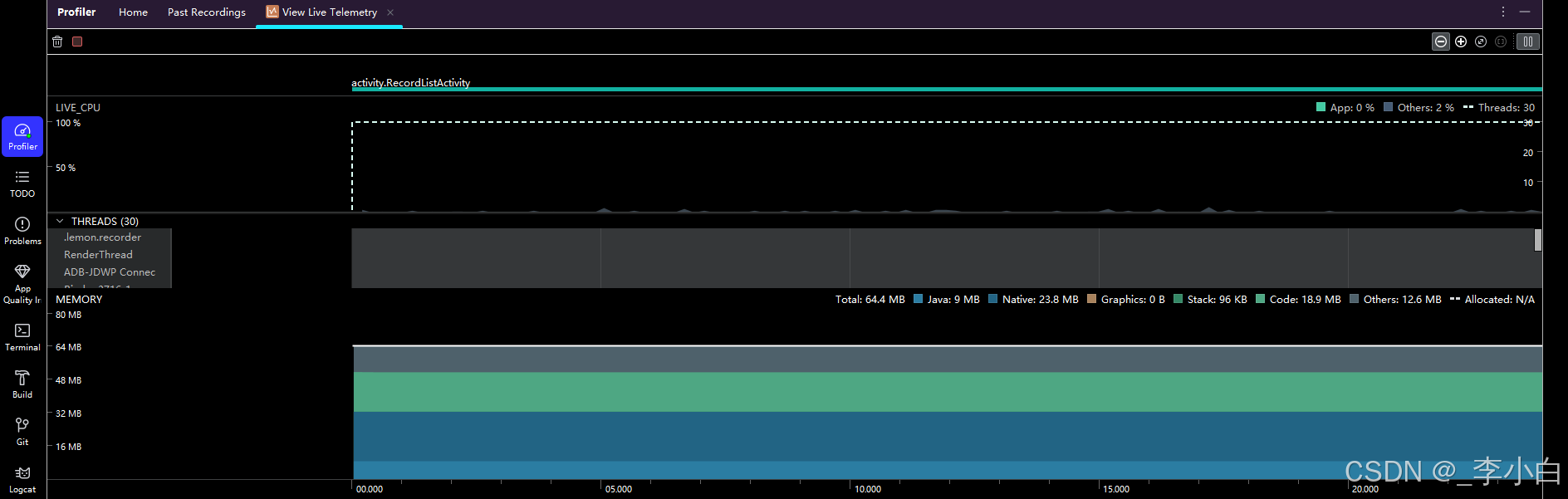The height and width of the screenshot is (499, 1568).
Task: Open the Problems tool window
Action: click(x=22, y=231)
